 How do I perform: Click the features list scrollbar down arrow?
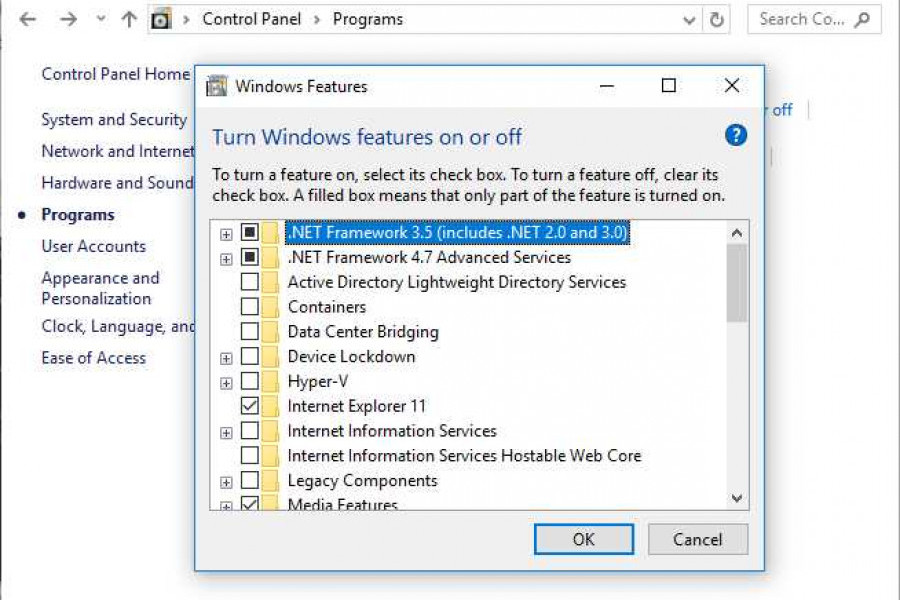click(x=736, y=499)
